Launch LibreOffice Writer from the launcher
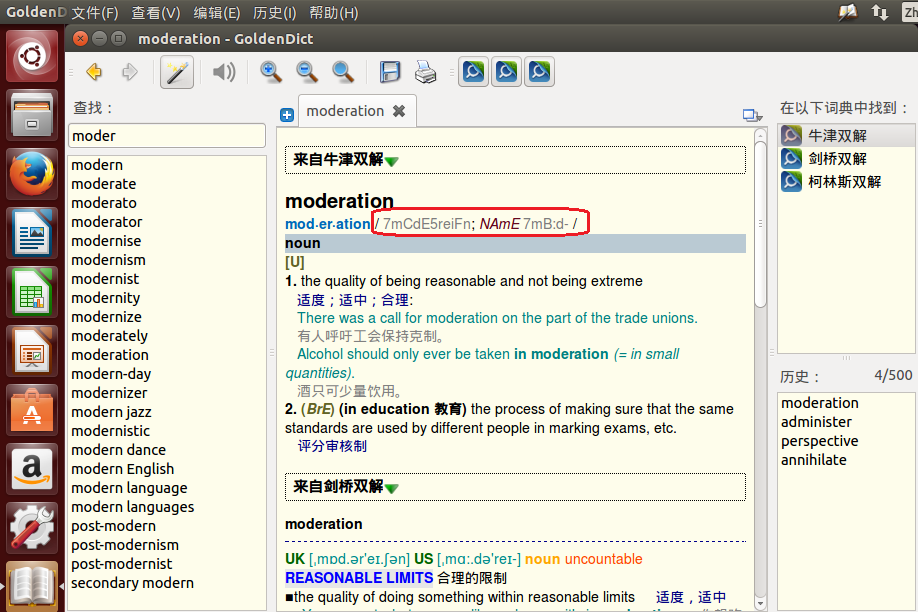This screenshot has height=612, width=918. (32, 233)
